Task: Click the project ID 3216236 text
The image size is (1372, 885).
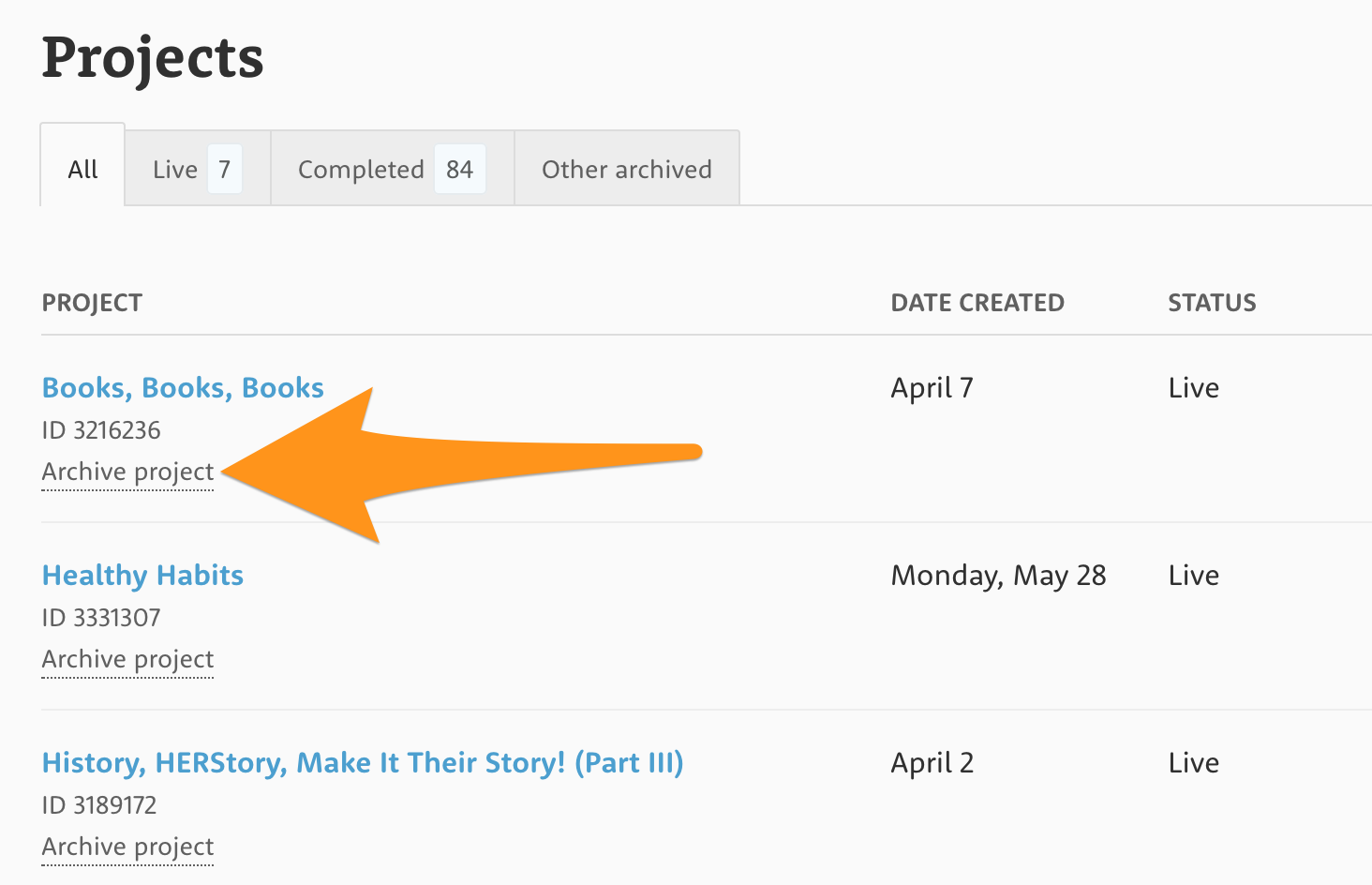Action: coord(101,430)
